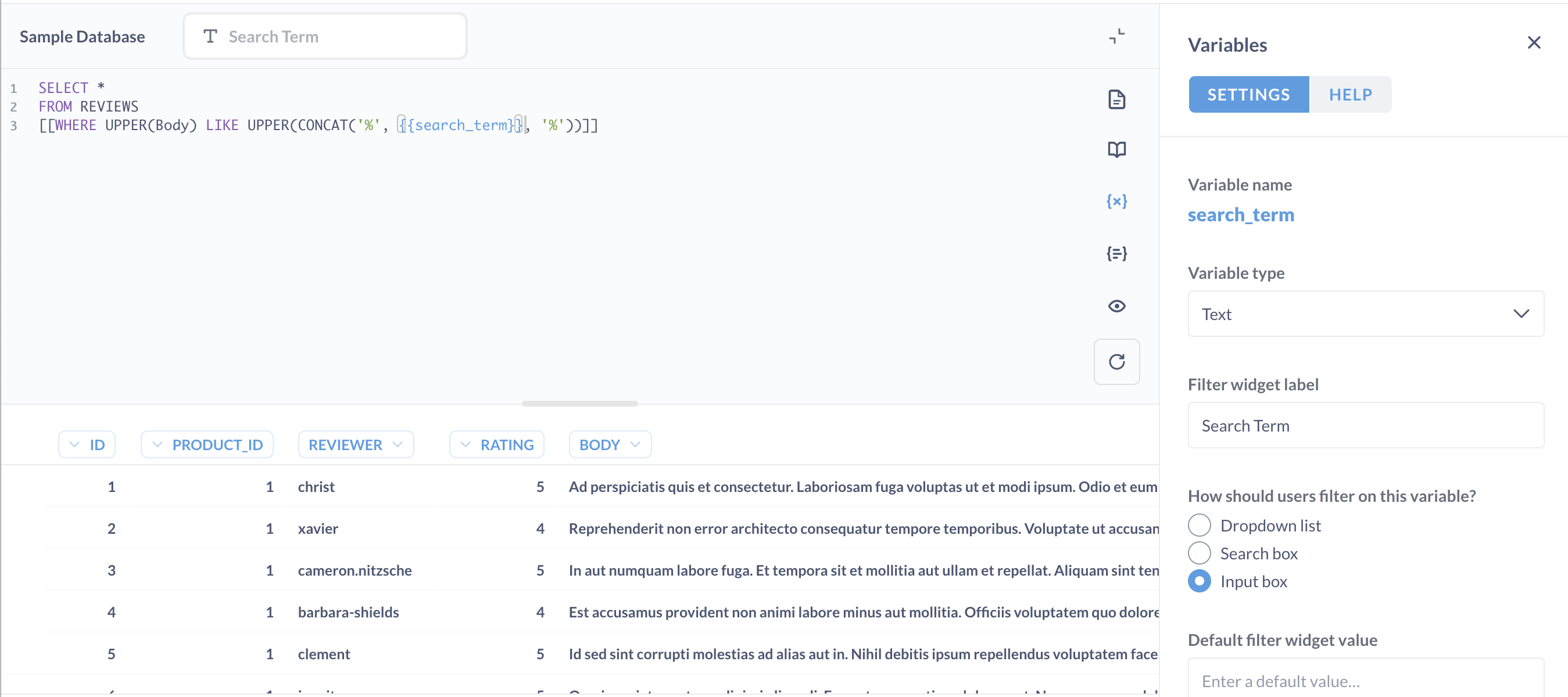
Task: Select the Input box radio button
Action: (1199, 581)
